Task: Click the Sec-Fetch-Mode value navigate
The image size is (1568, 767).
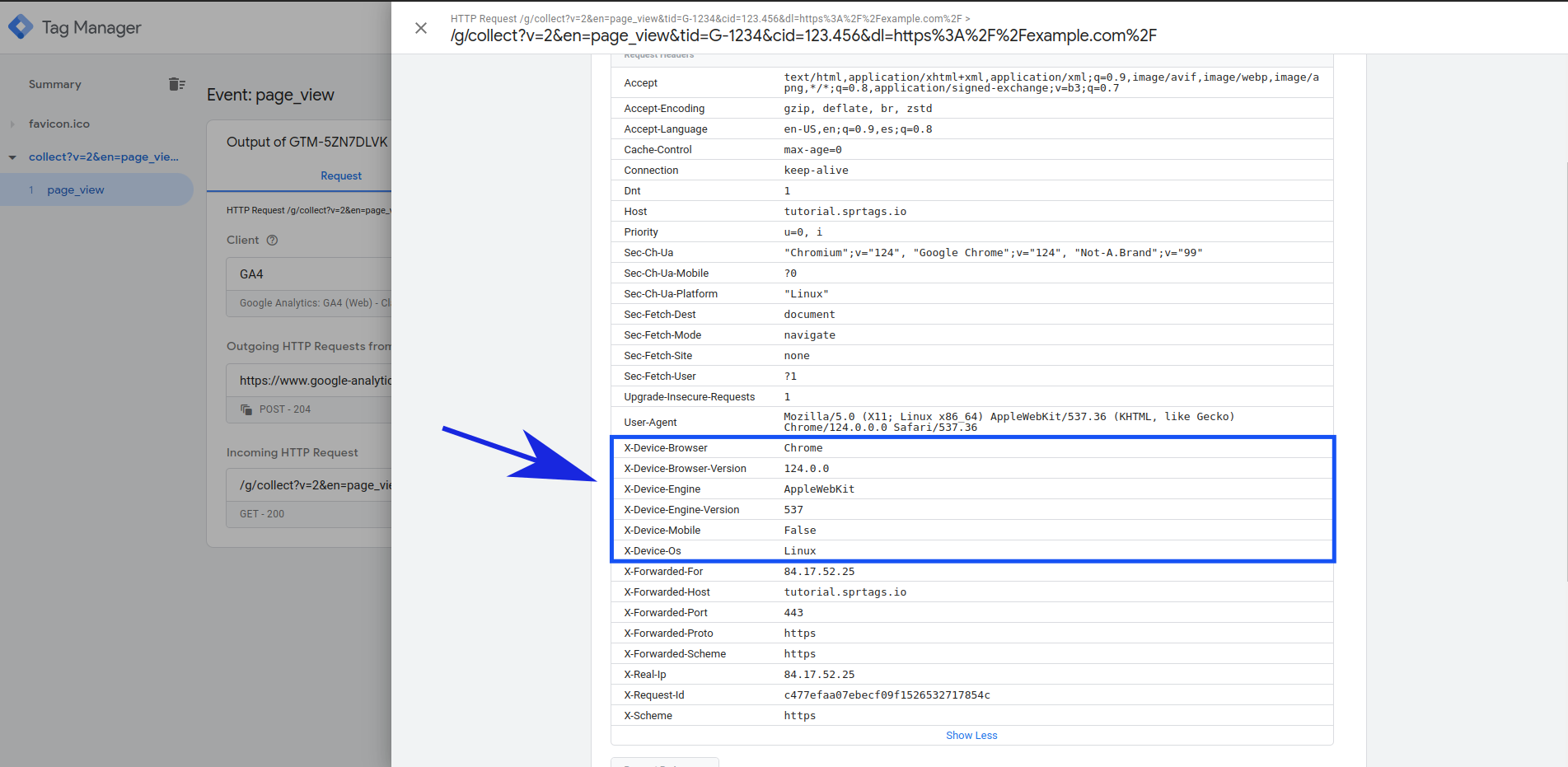Action: pos(809,335)
